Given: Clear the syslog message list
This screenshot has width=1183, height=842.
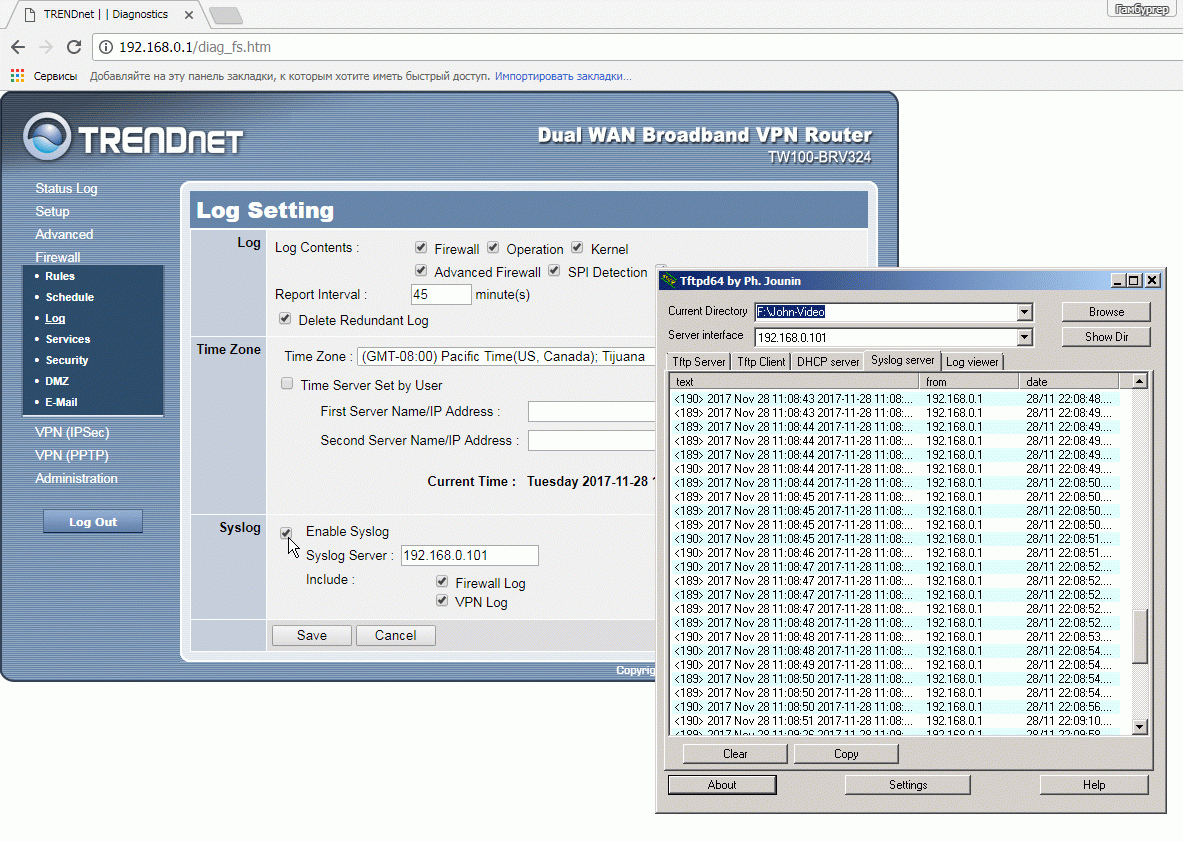Looking at the screenshot, I should [735, 754].
